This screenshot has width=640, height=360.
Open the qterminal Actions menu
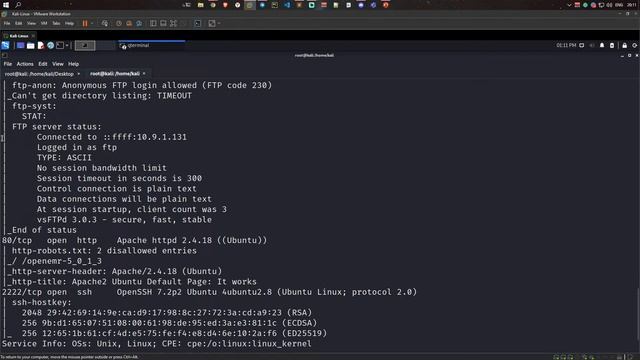point(25,64)
